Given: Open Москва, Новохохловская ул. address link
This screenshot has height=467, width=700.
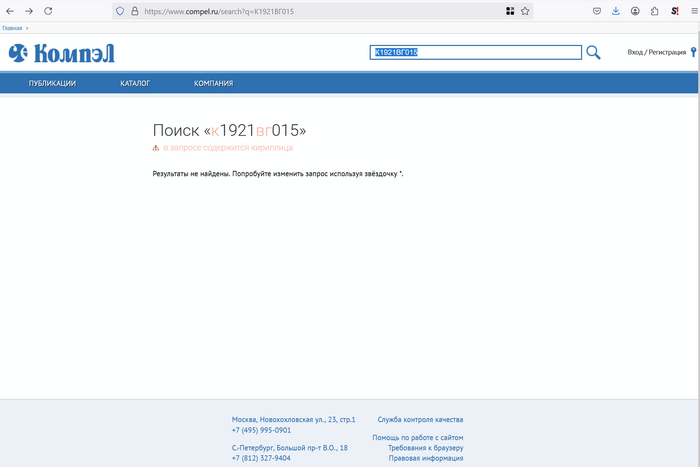Looking at the screenshot, I should pyautogui.click(x=293, y=420).
